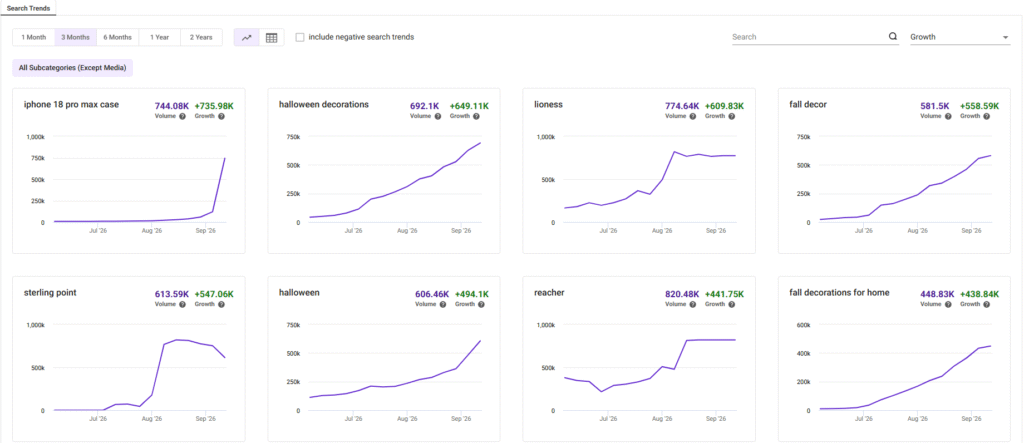Image resolution: width=1024 pixels, height=443 pixels.
Task: Select the 1 Year range
Action: click(159, 37)
